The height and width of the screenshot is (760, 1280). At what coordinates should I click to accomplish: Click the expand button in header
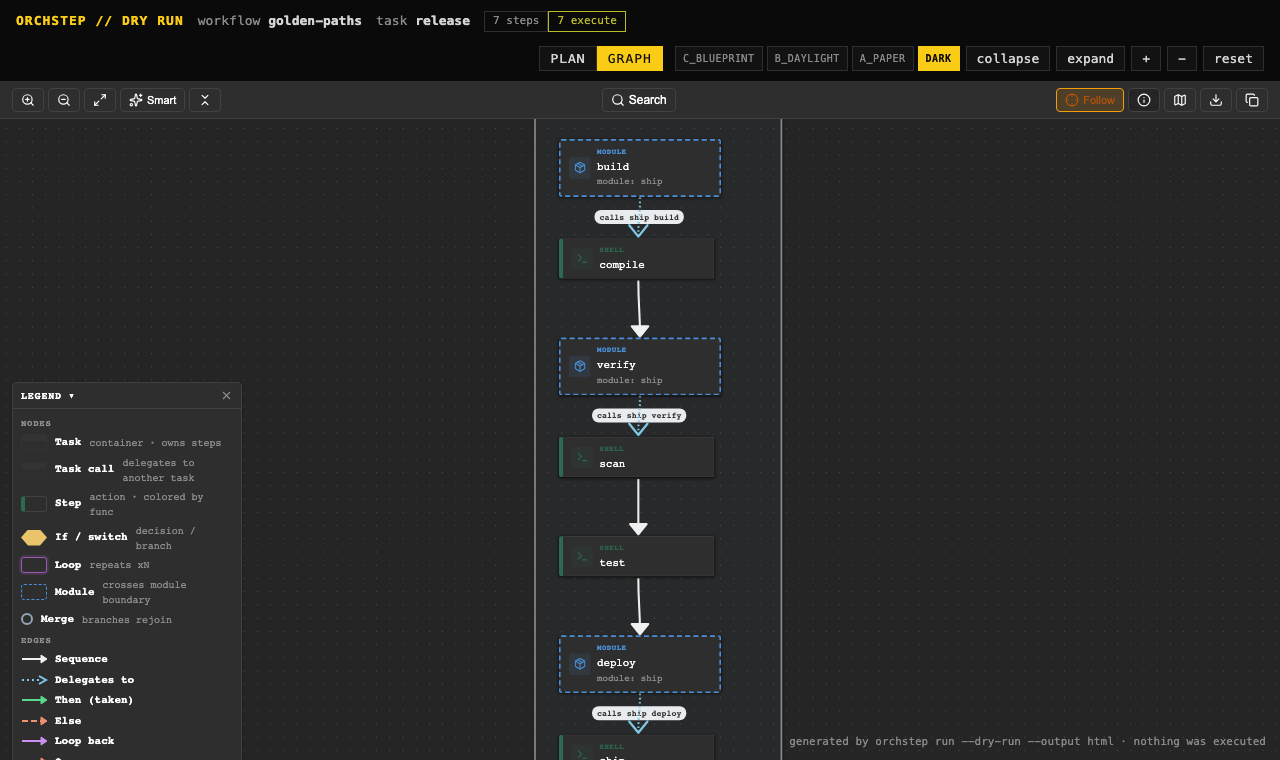click(1090, 58)
